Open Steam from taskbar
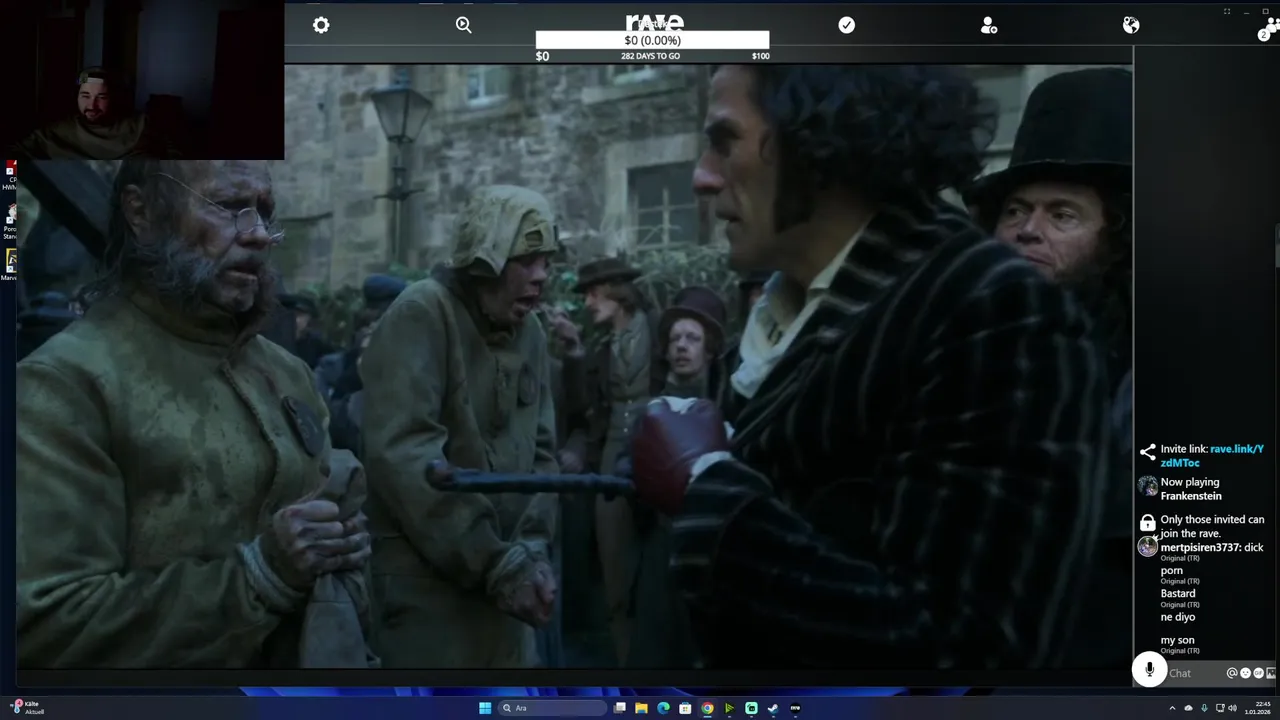This screenshot has height=720, width=1280. pos(773,708)
